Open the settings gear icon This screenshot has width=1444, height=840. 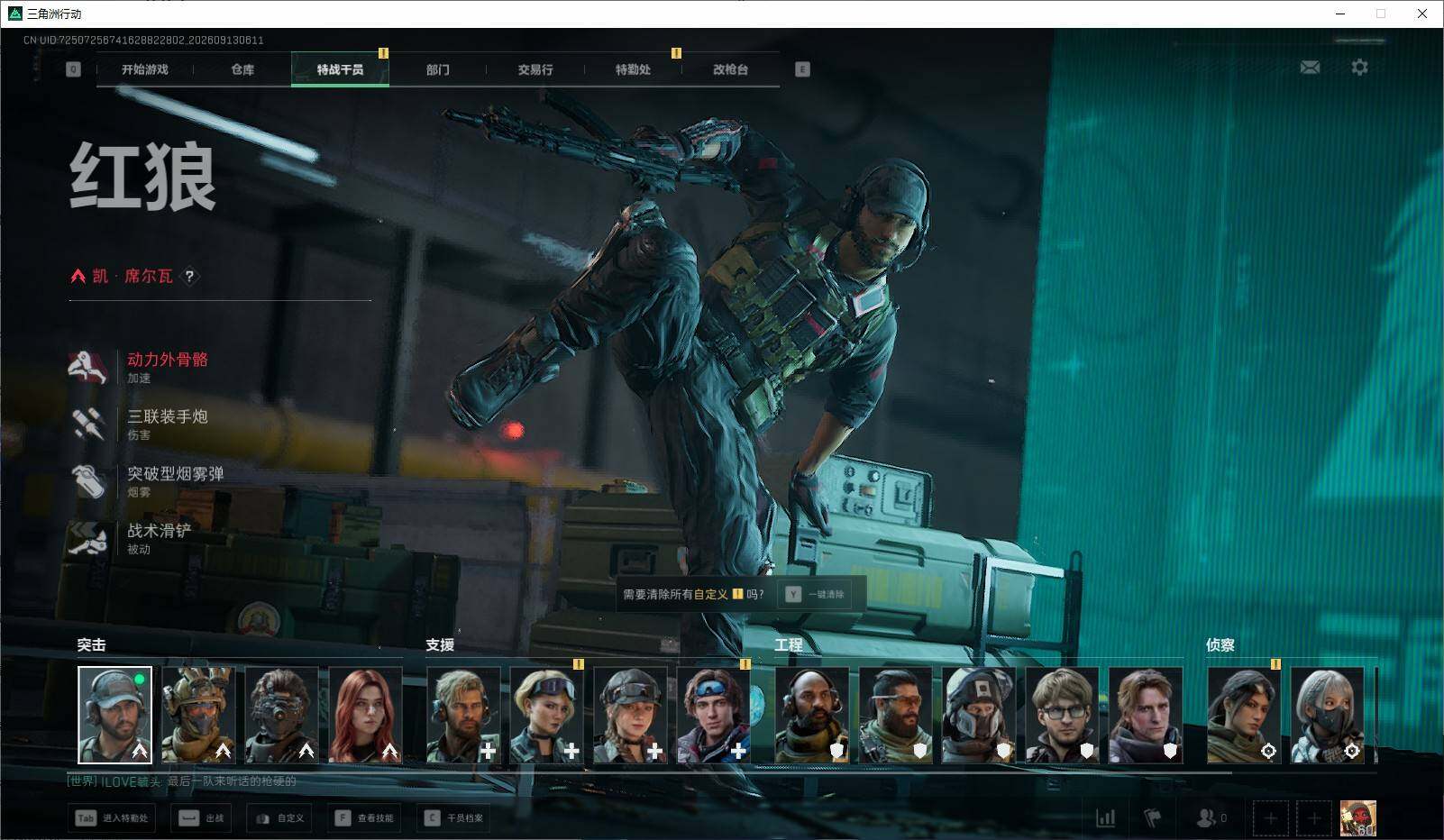[x=1359, y=68]
